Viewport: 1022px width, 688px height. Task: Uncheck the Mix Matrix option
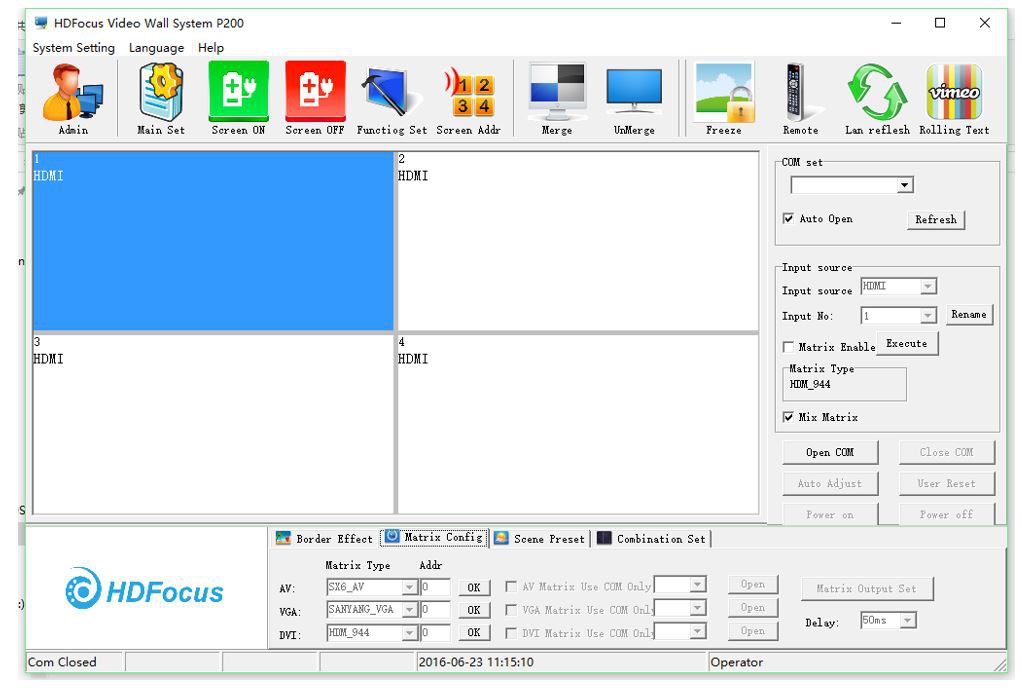[789, 417]
